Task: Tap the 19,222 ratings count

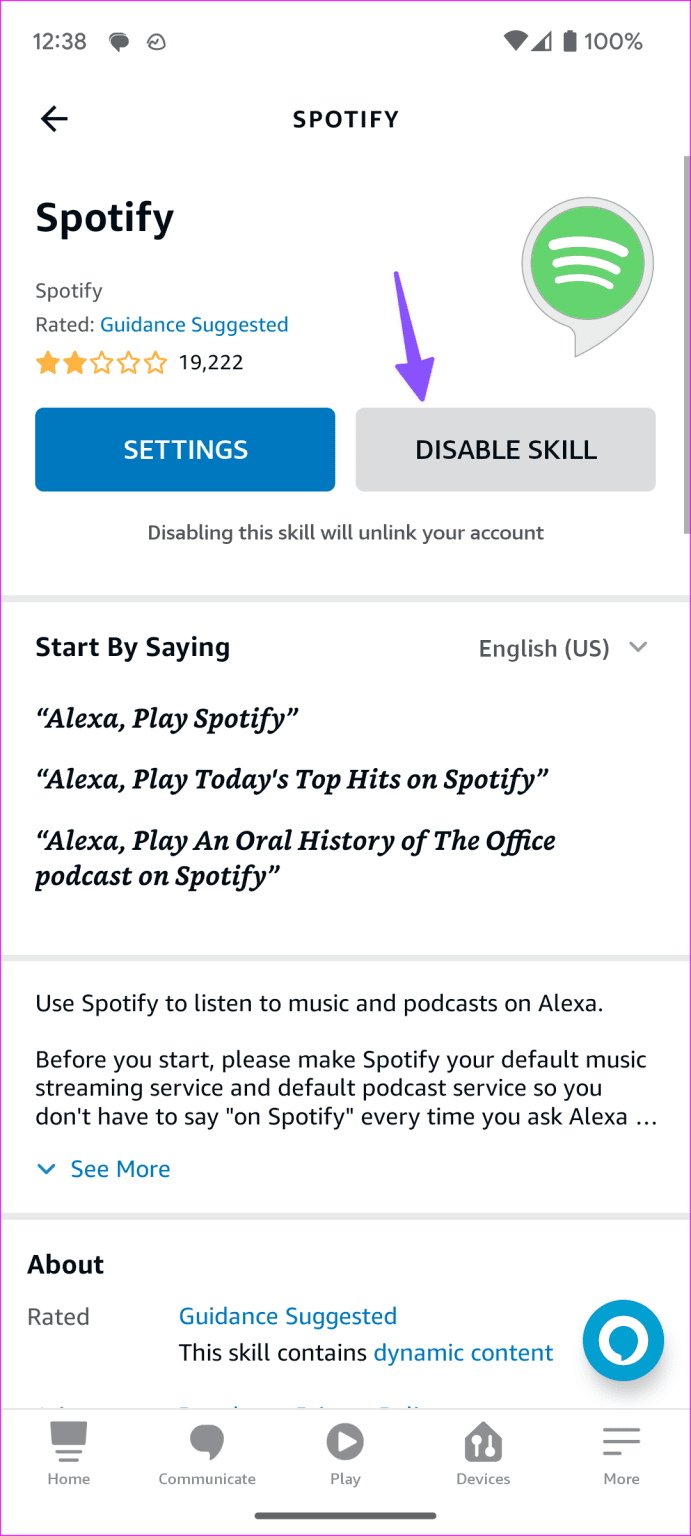Action: click(211, 362)
